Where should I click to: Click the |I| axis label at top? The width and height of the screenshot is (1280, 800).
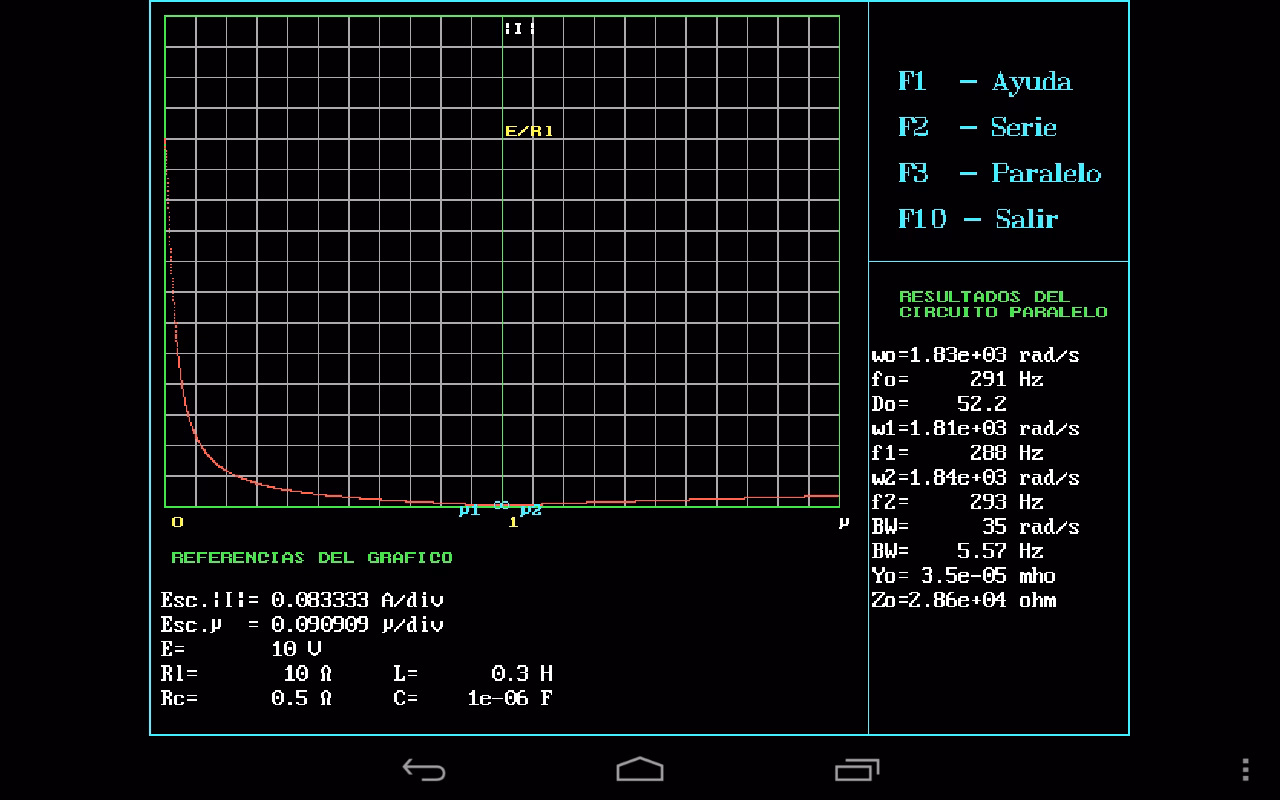[519, 29]
